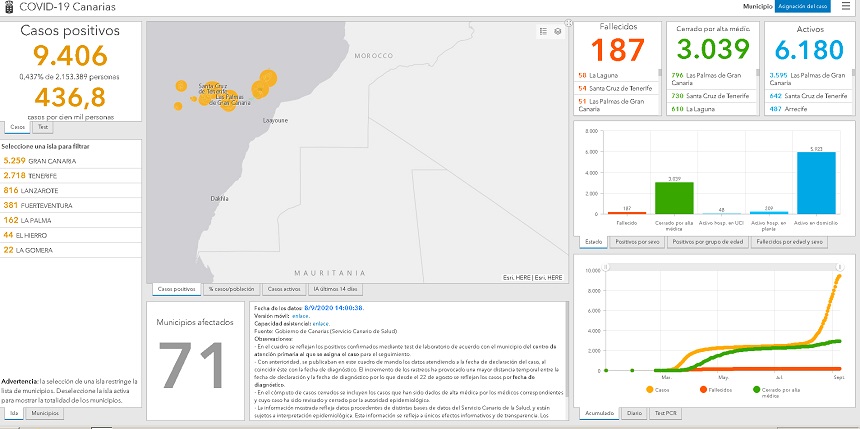The image size is (860, 429).
Task: Open the hamburger menu in the header
Action: coord(846,7)
